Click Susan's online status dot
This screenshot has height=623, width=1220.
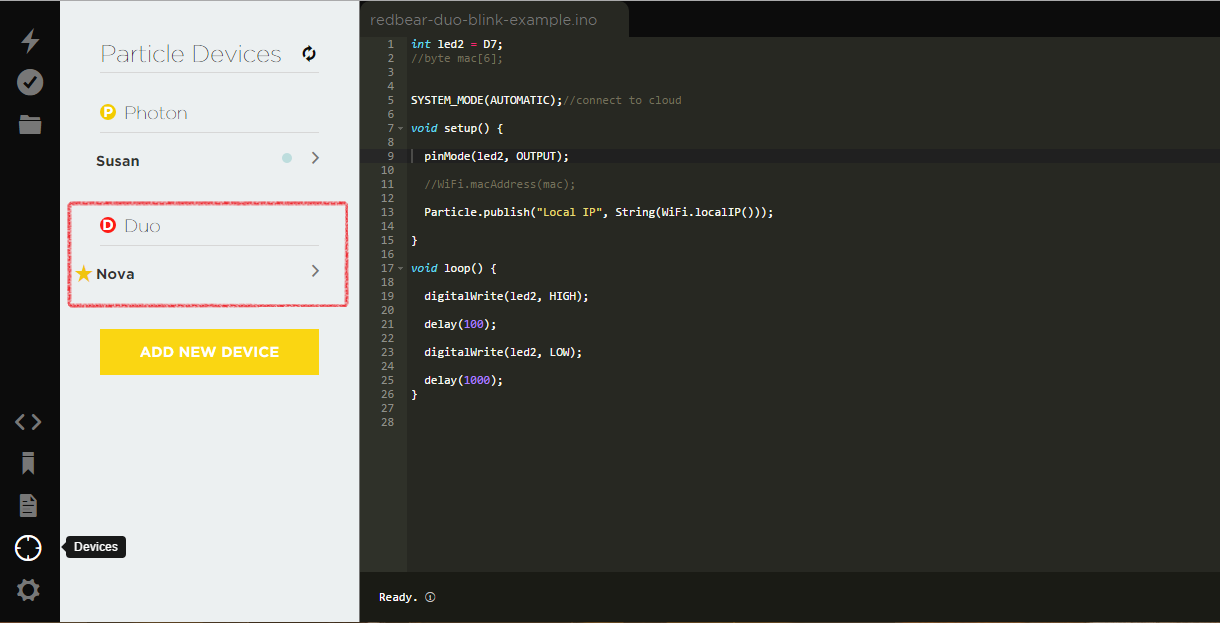[287, 158]
